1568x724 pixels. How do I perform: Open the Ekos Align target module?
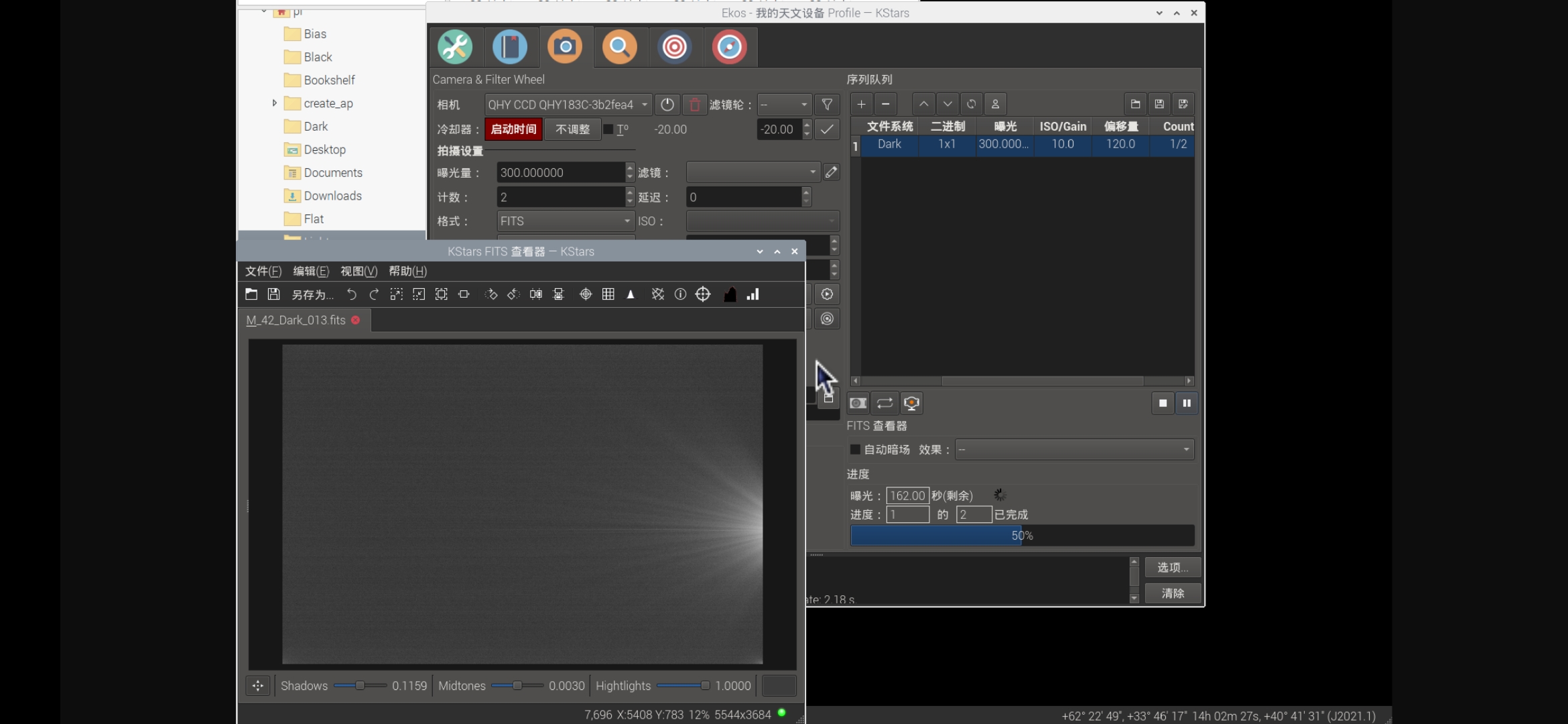point(675,47)
